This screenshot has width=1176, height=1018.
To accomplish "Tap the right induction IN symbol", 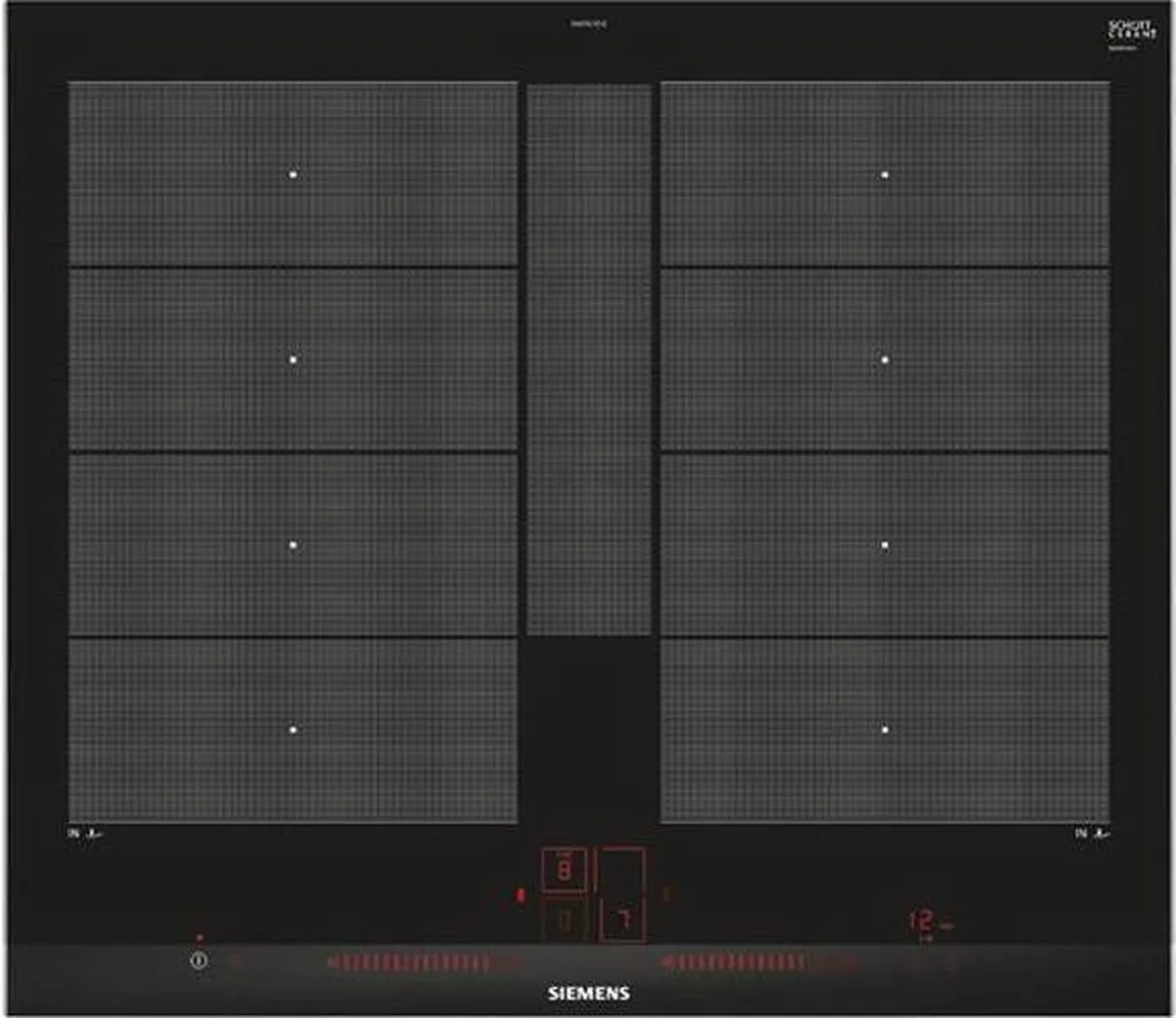I will [x=1092, y=834].
